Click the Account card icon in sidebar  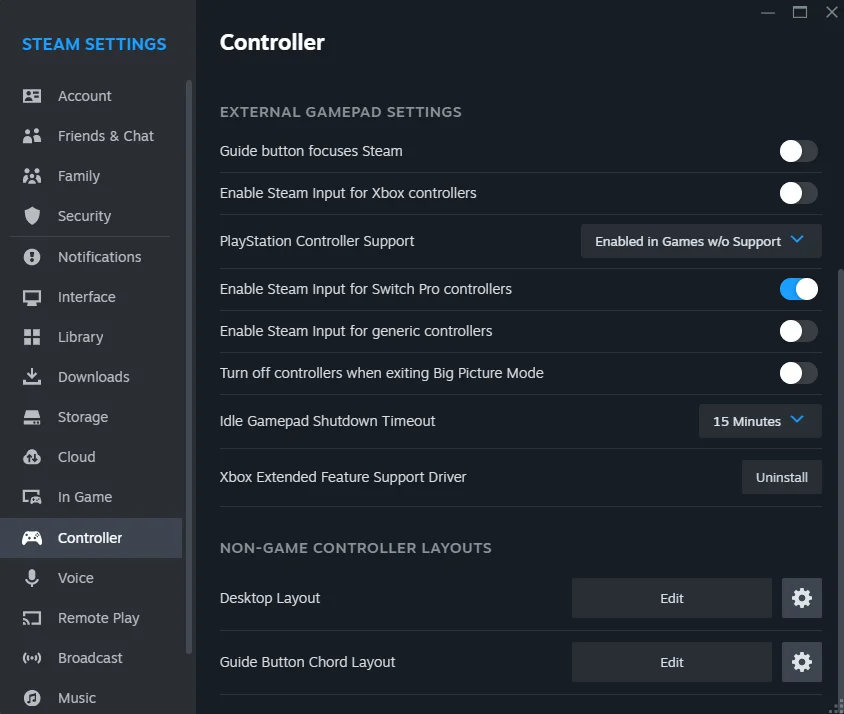point(32,96)
